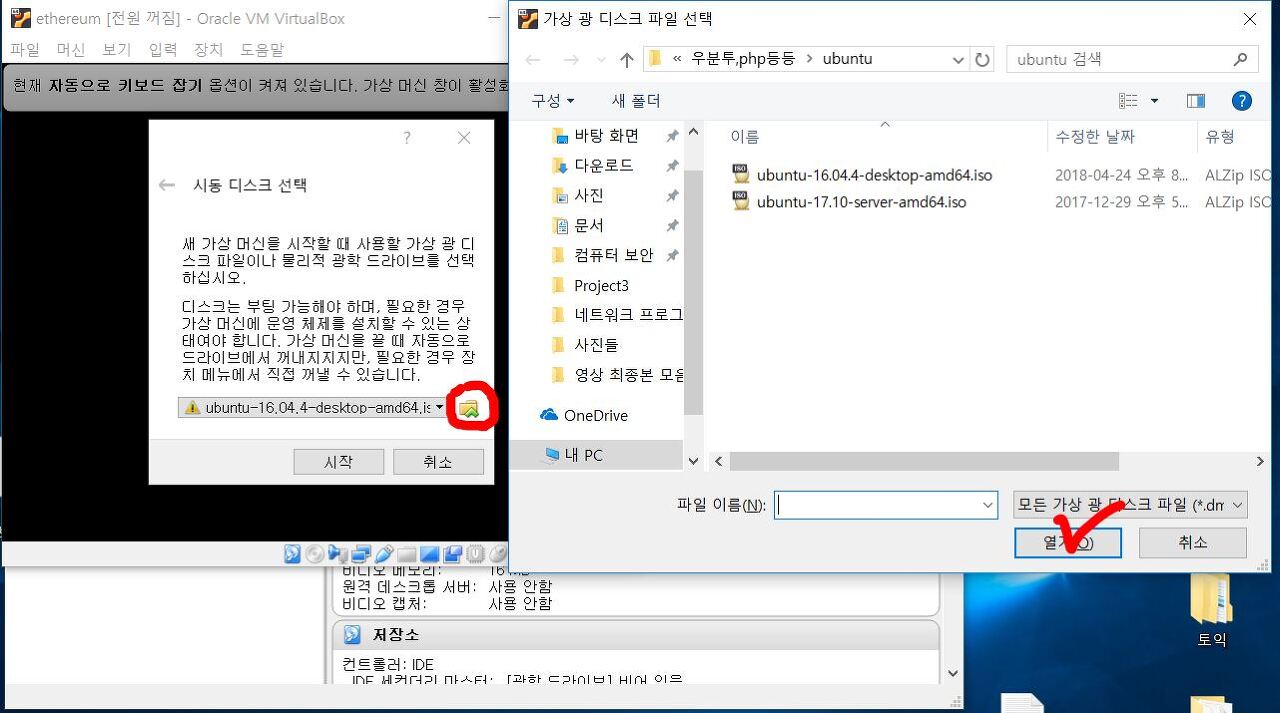Image resolution: width=1280 pixels, height=713 pixels.
Task: Open the 입력 menu in VirtualBox
Action: point(162,49)
